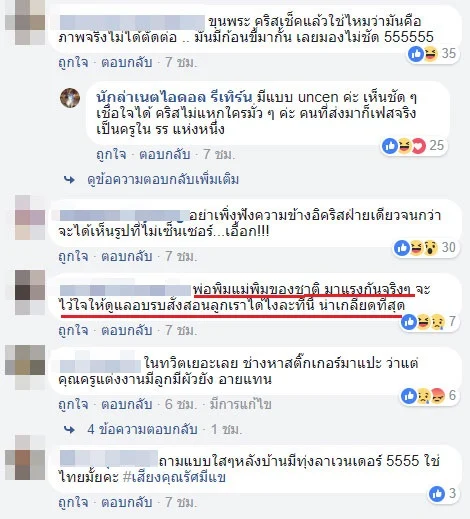Viewport: 470px width, 519px height.
Task: Open profile นักล่าเนตไอดอล รีเทิร์น
Action: (x=174, y=97)
